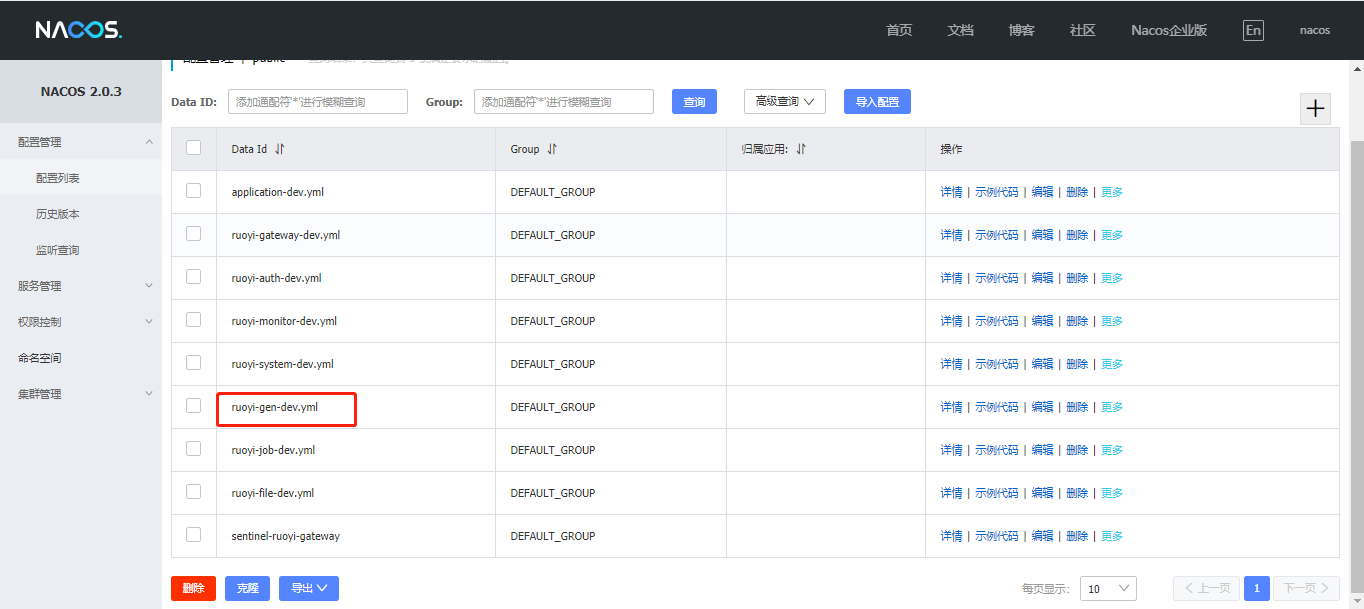Click the 上一页 previous page button
1364x609 pixels.
[x=1206, y=588]
